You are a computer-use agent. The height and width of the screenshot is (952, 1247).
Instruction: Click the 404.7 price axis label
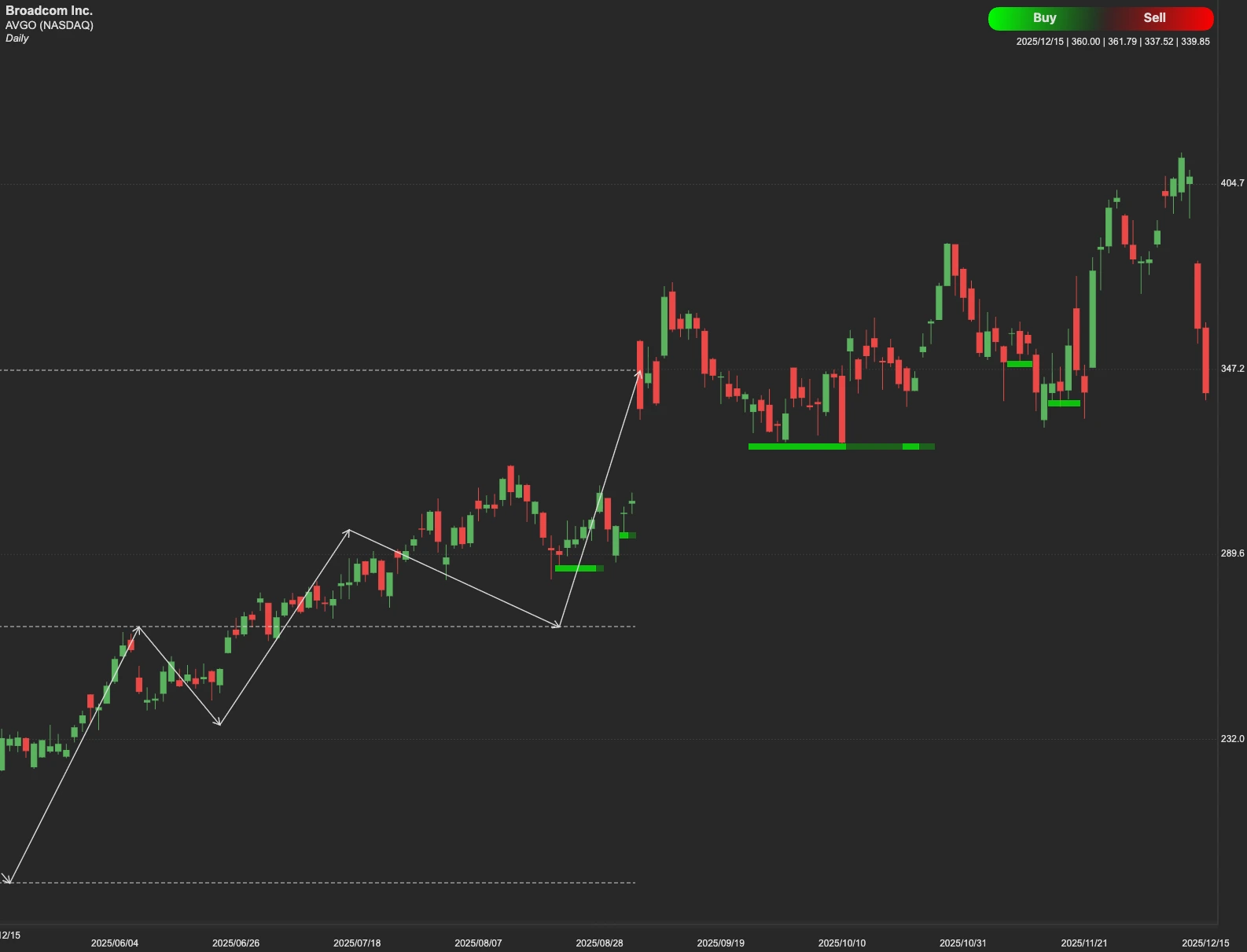pyautogui.click(x=1232, y=183)
